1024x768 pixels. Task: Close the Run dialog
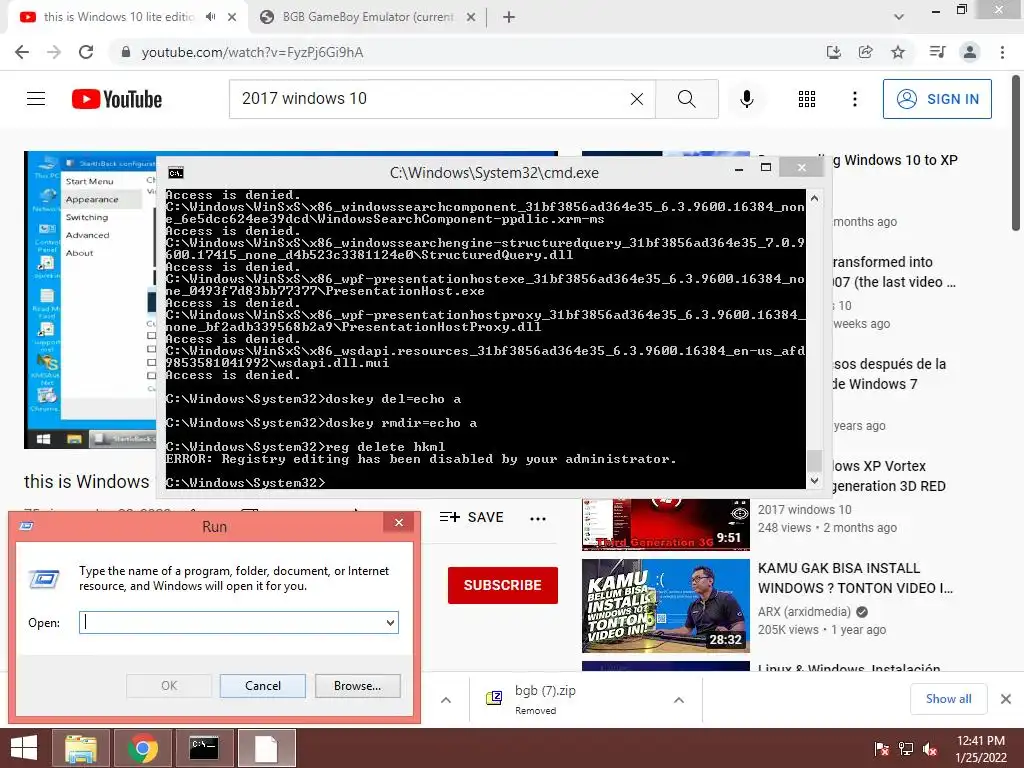tap(399, 522)
